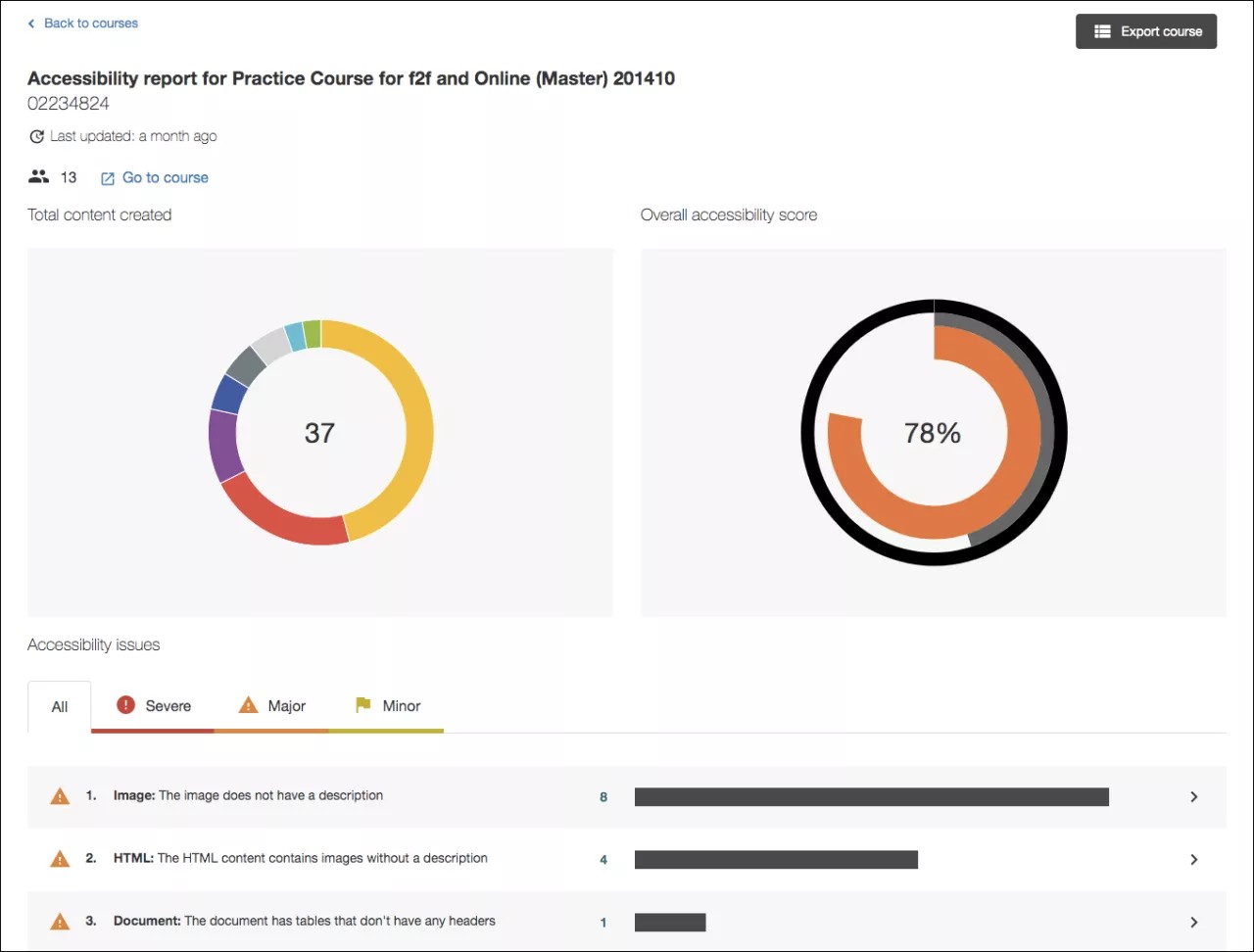This screenshot has width=1254, height=952.
Task: Click the Last updated clock icon
Action: [37, 137]
